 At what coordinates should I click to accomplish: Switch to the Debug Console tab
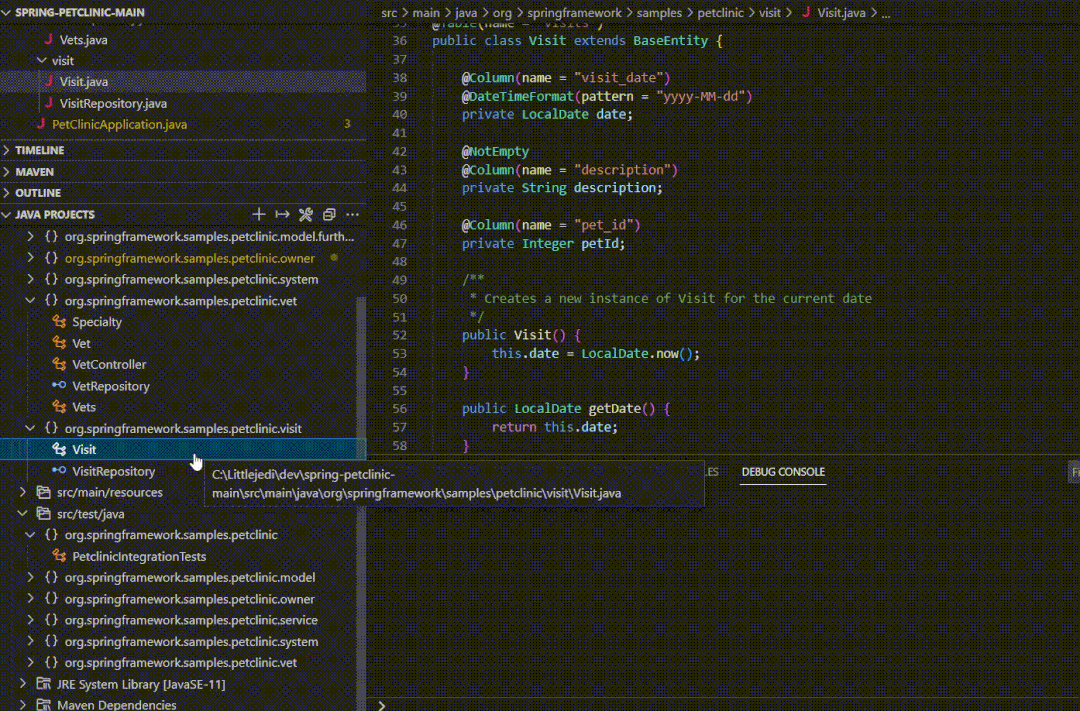[x=783, y=472]
